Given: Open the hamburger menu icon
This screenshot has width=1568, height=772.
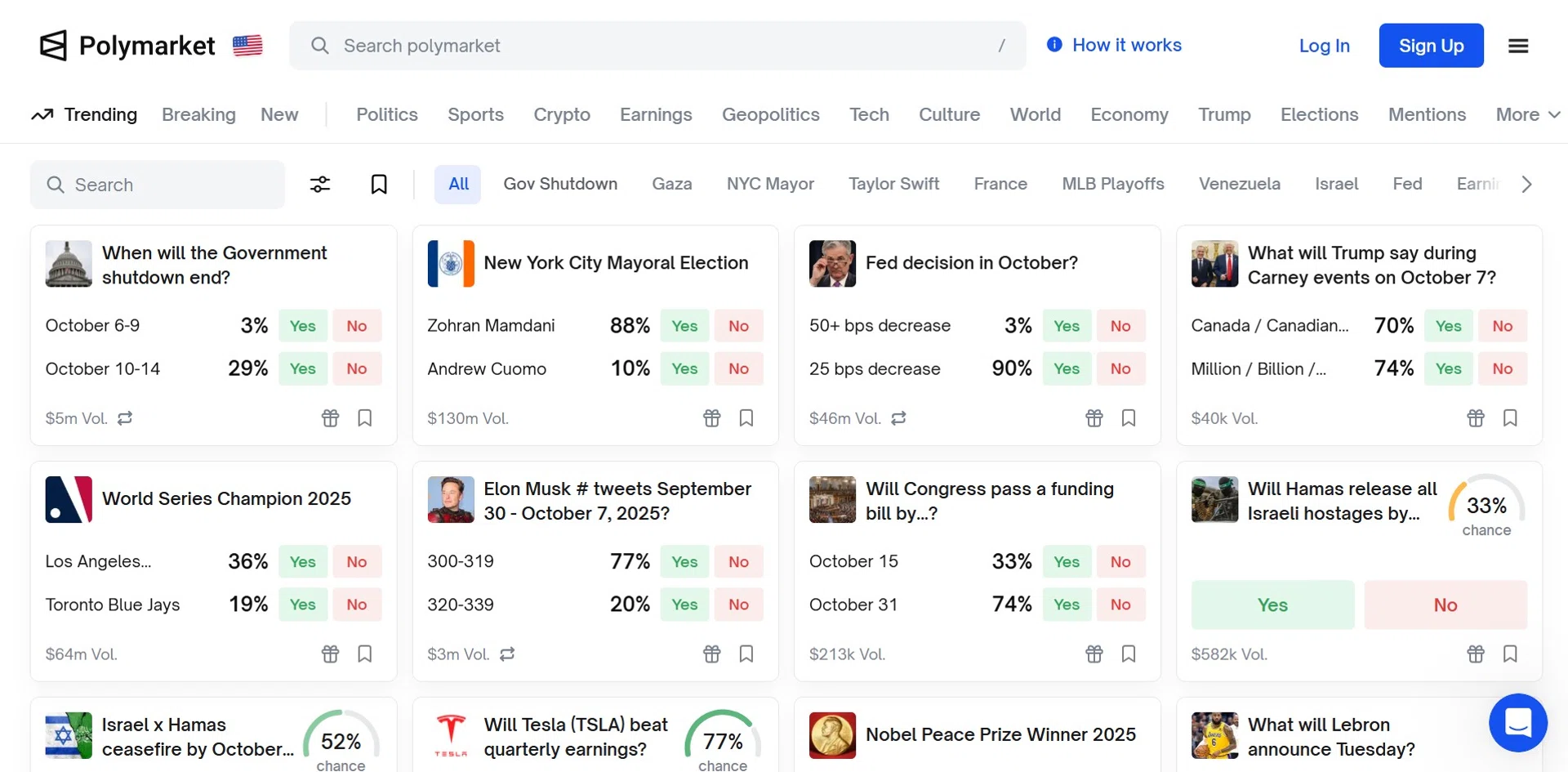Looking at the screenshot, I should [x=1518, y=46].
